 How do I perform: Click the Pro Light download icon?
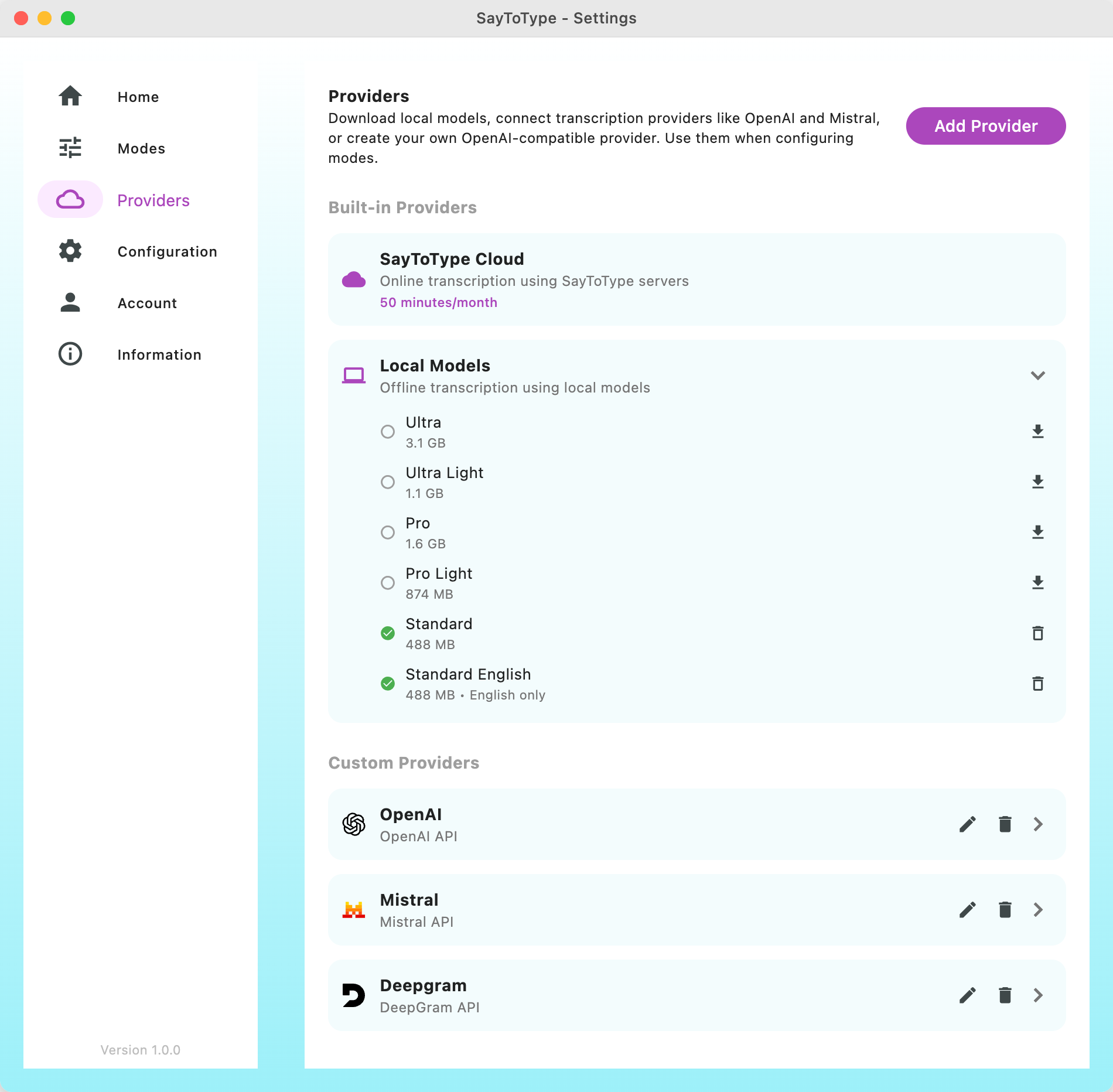[1037, 583]
